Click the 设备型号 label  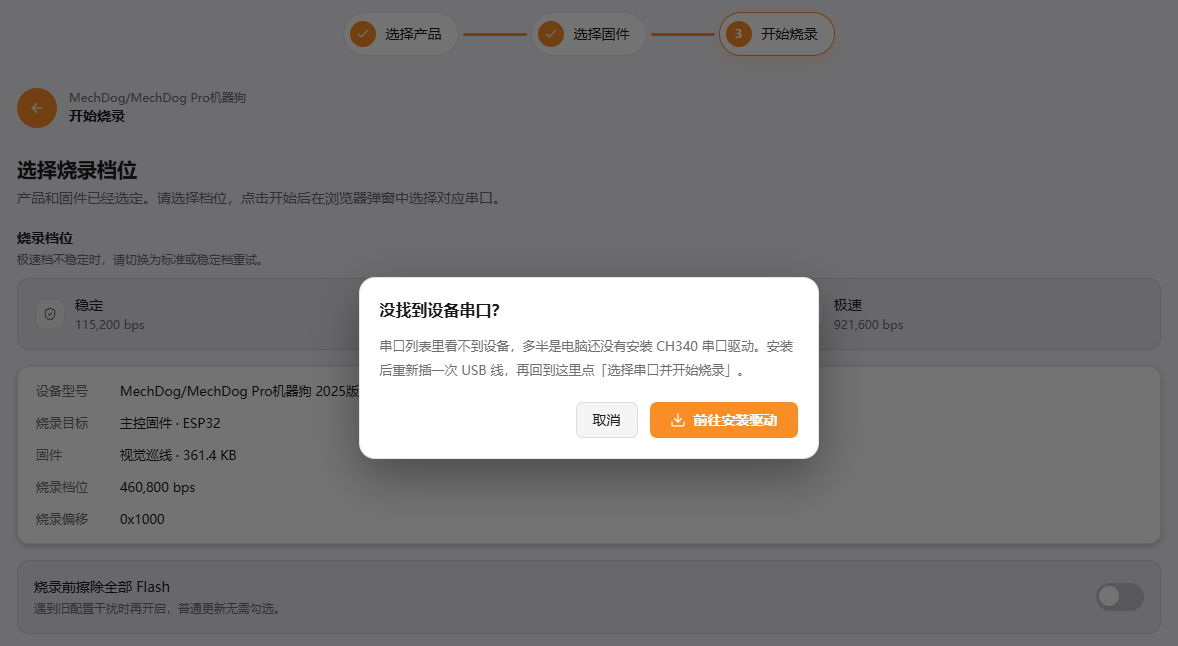[x=62, y=391]
